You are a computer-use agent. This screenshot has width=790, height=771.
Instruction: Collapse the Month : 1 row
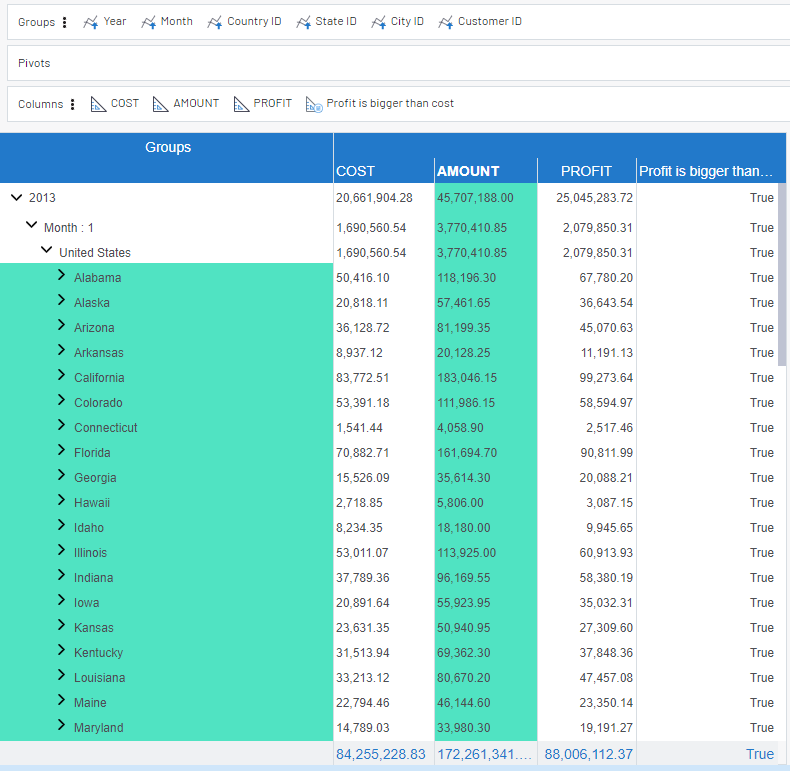click(31, 226)
